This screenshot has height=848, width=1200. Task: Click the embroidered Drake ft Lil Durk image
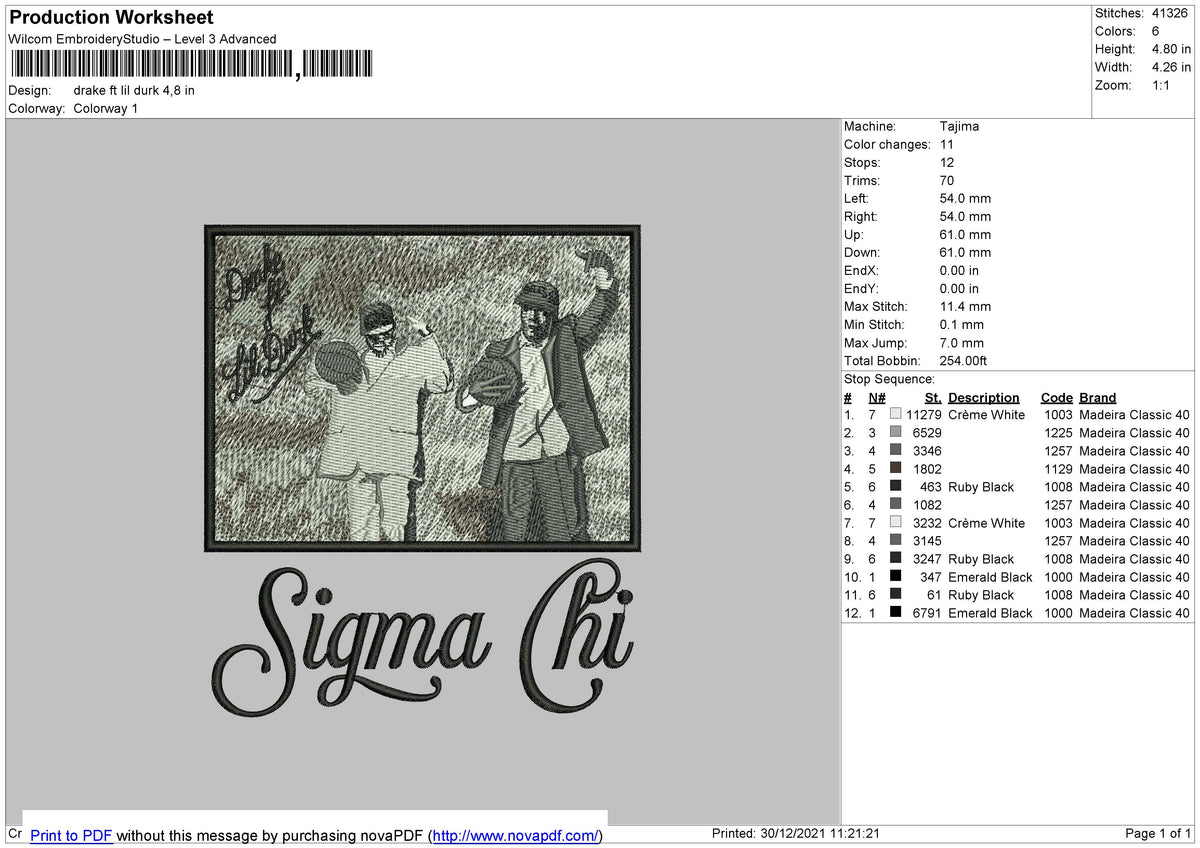point(422,388)
